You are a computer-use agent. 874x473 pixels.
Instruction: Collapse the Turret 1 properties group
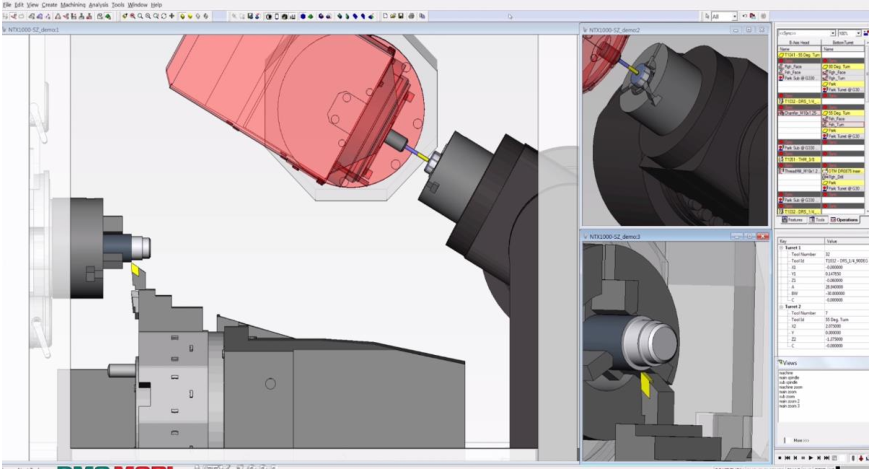point(781,248)
